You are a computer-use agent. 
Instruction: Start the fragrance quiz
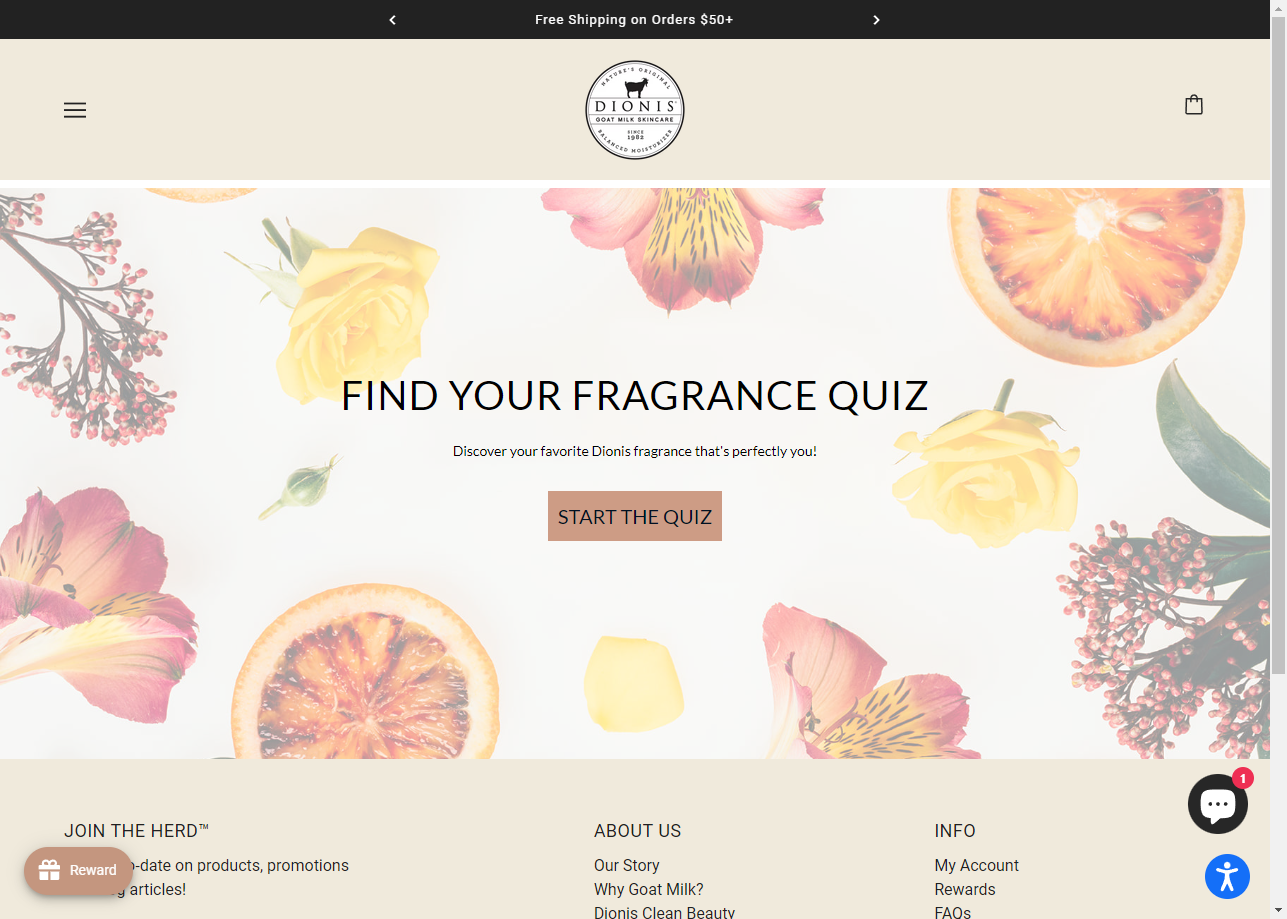(x=635, y=516)
